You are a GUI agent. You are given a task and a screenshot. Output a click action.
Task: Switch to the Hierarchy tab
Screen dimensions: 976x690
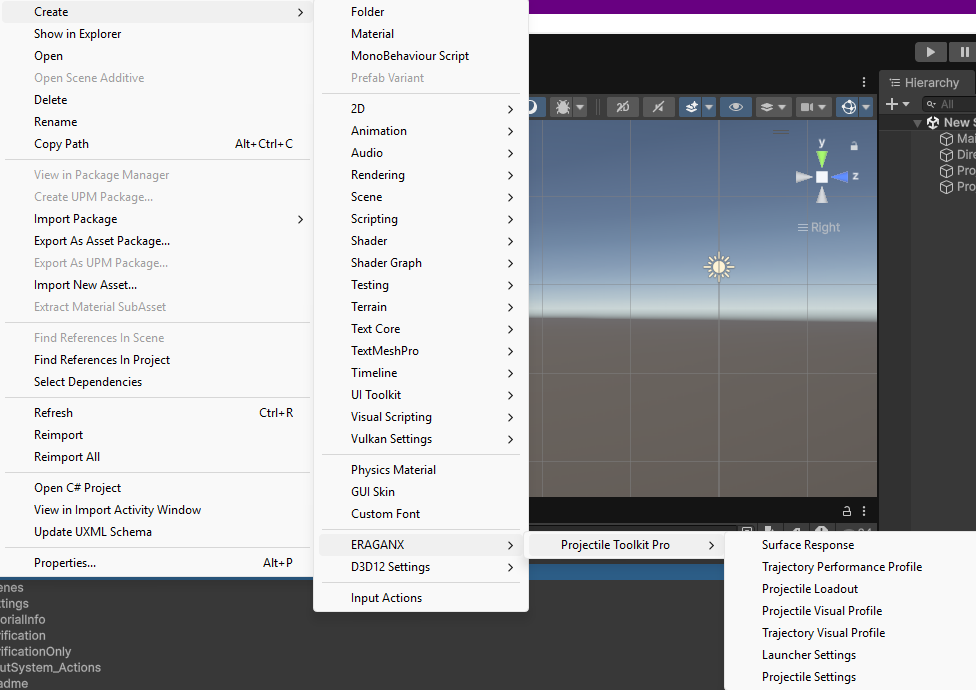(x=927, y=83)
